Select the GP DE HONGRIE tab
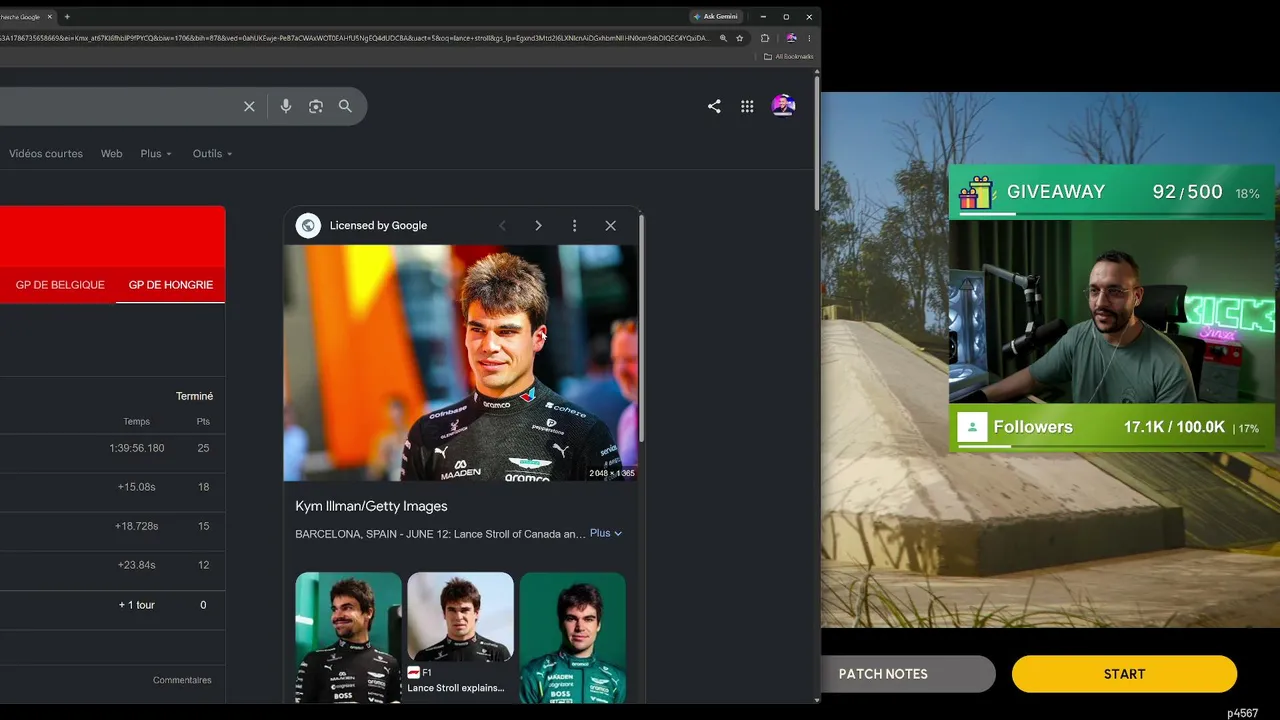The image size is (1280, 720). (x=171, y=285)
